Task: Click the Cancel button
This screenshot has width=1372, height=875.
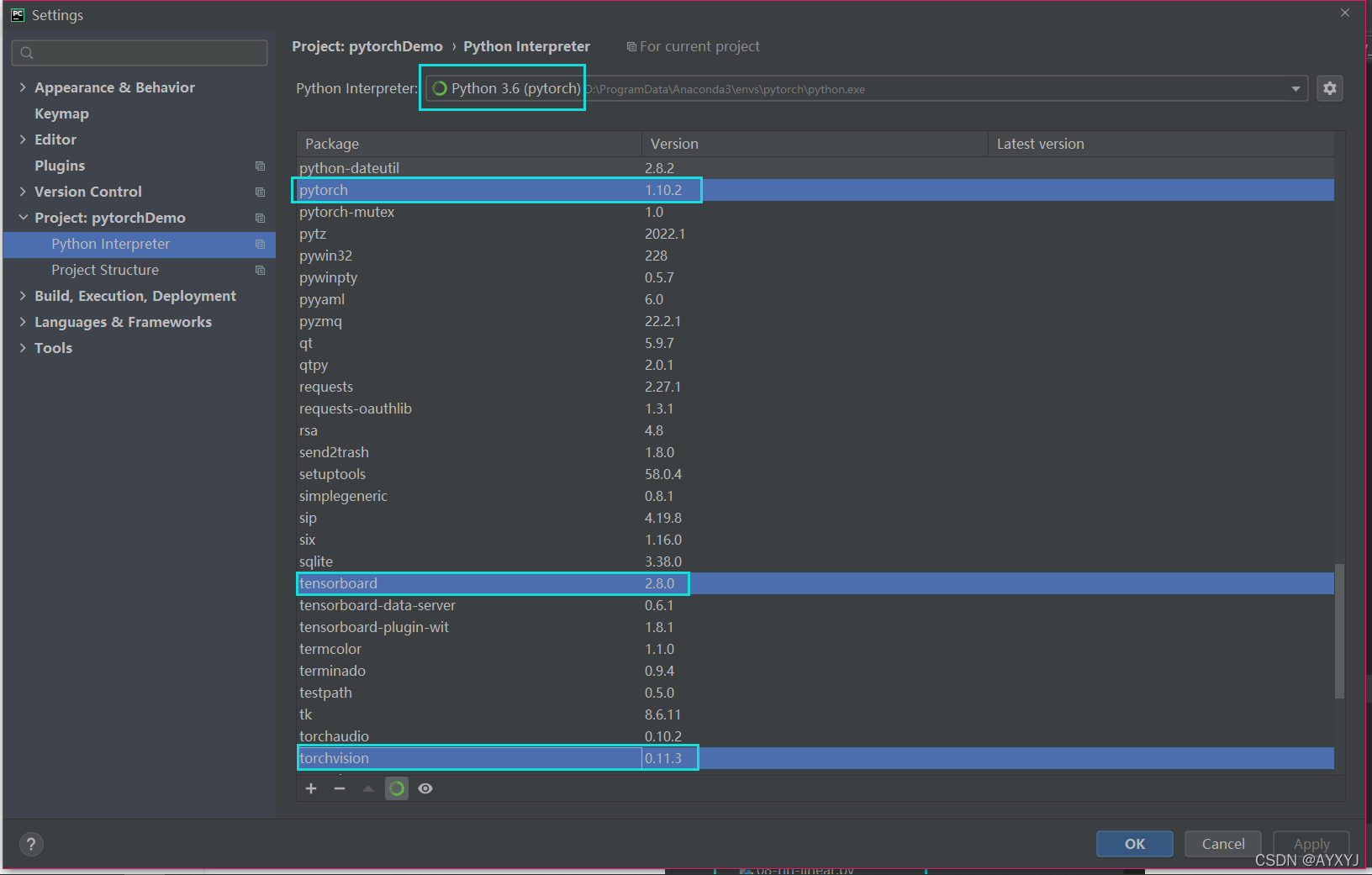Action: pos(1222,844)
